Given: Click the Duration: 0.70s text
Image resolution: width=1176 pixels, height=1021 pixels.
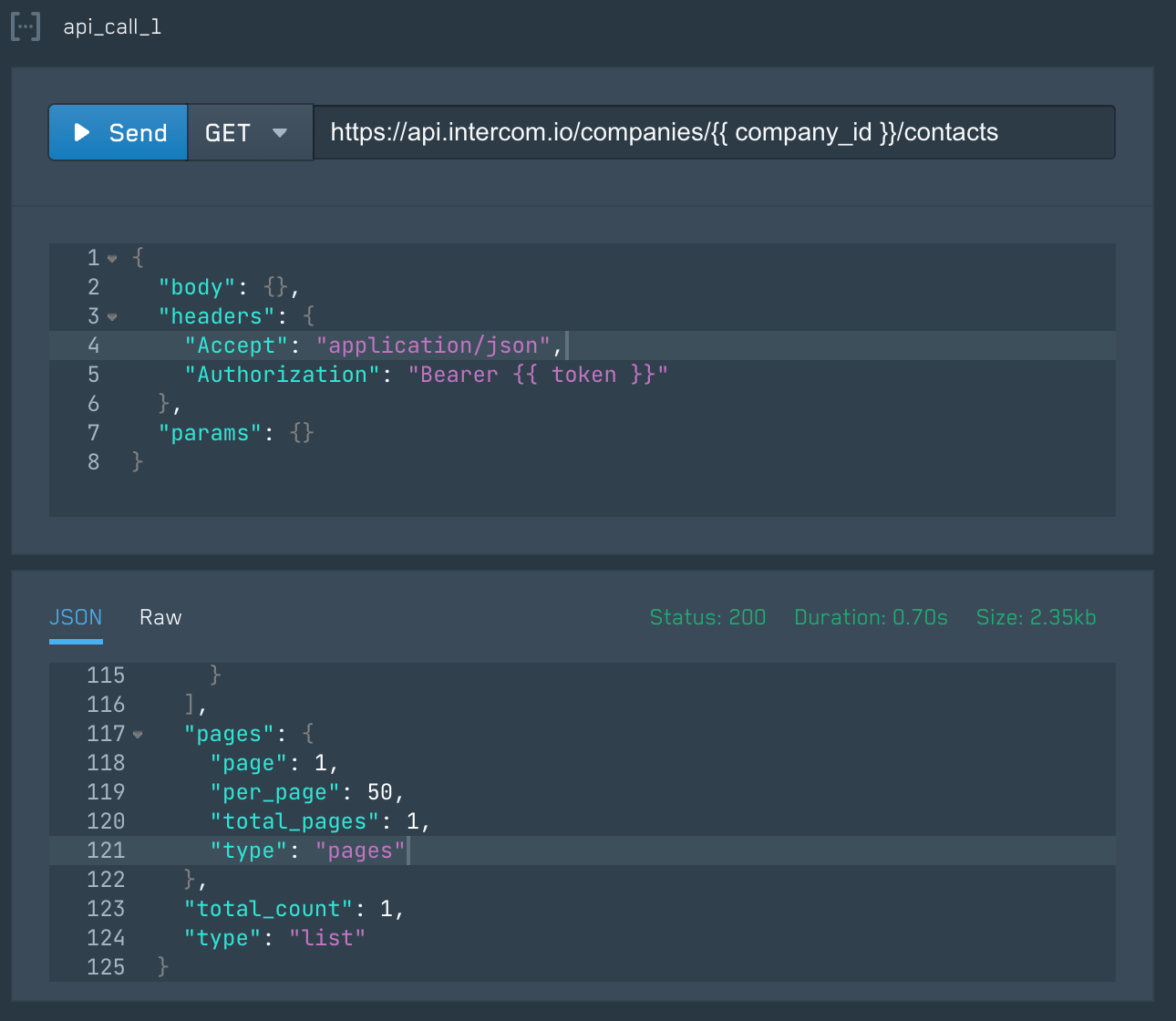Looking at the screenshot, I should pyautogui.click(x=871, y=617).
